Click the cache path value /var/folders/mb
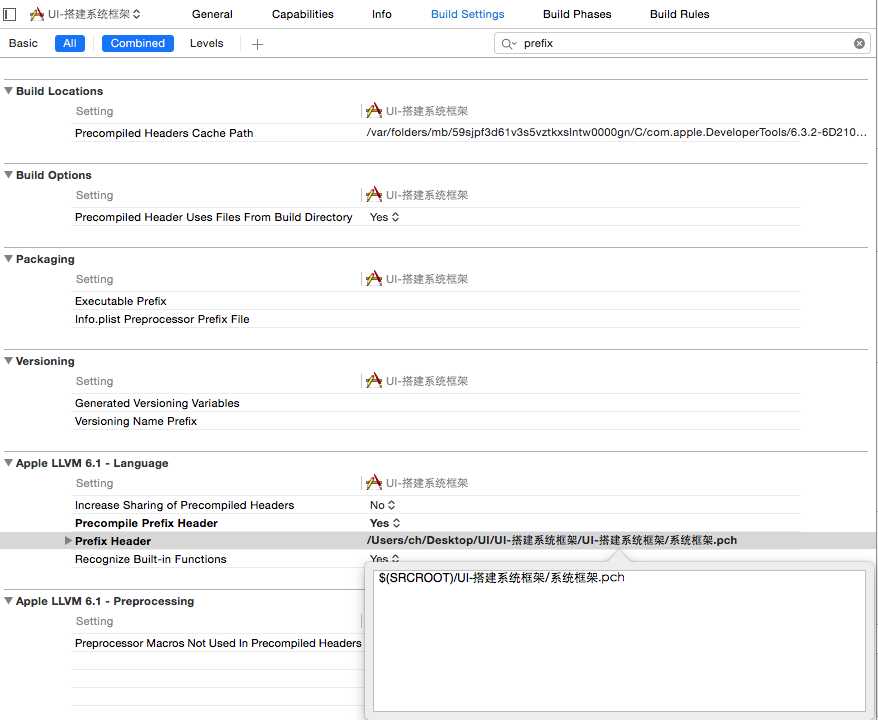 [x=616, y=133]
